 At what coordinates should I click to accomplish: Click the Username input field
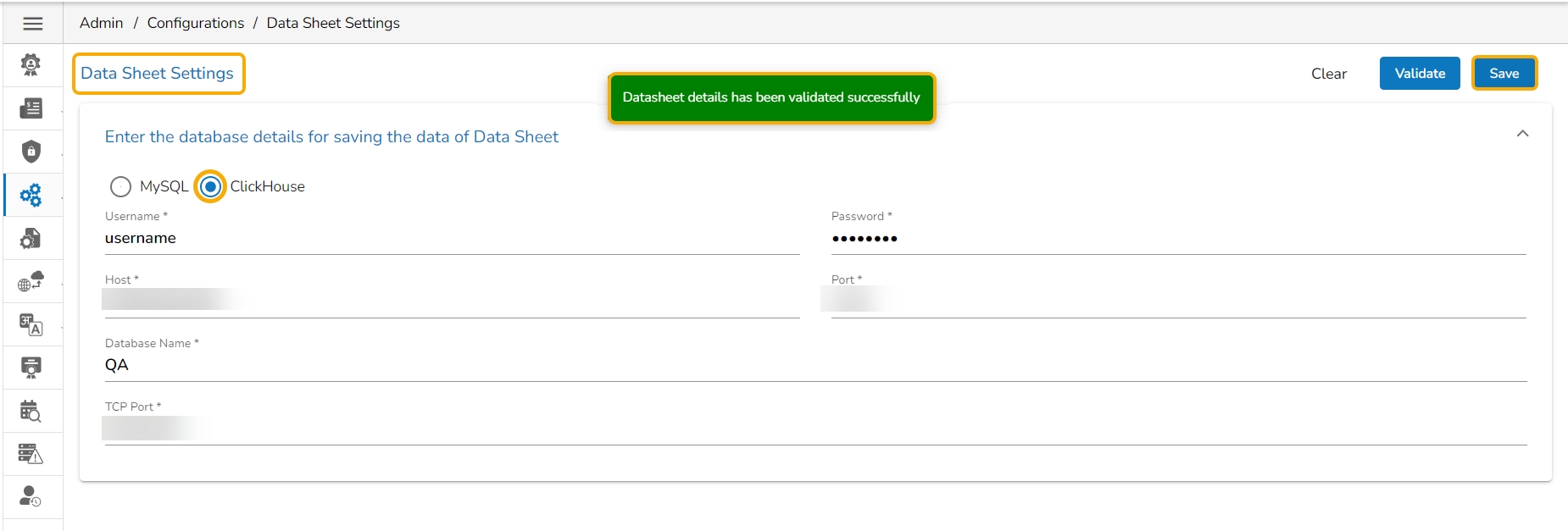pyautogui.click(x=452, y=239)
